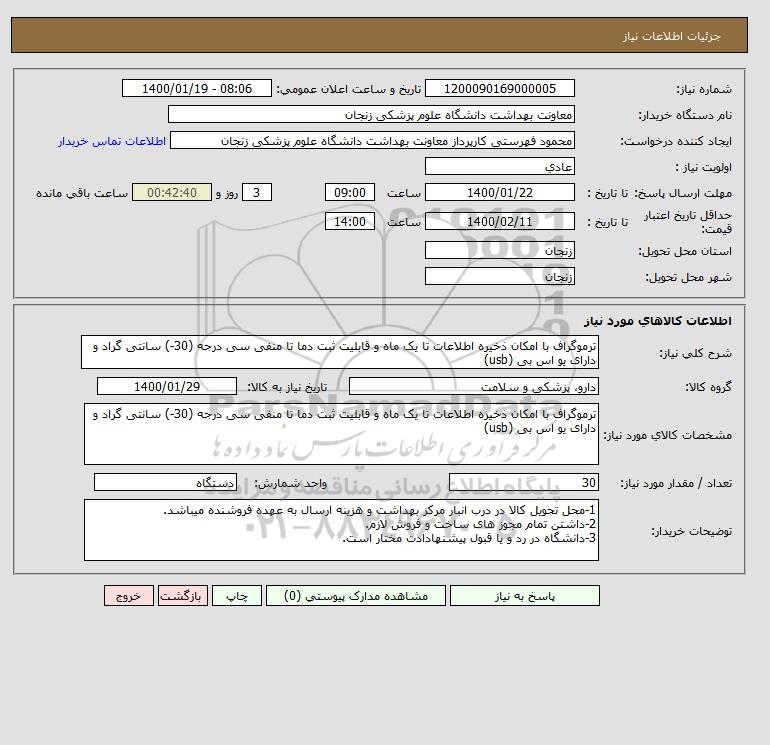Click the اولویت نیاز label

coord(704,167)
